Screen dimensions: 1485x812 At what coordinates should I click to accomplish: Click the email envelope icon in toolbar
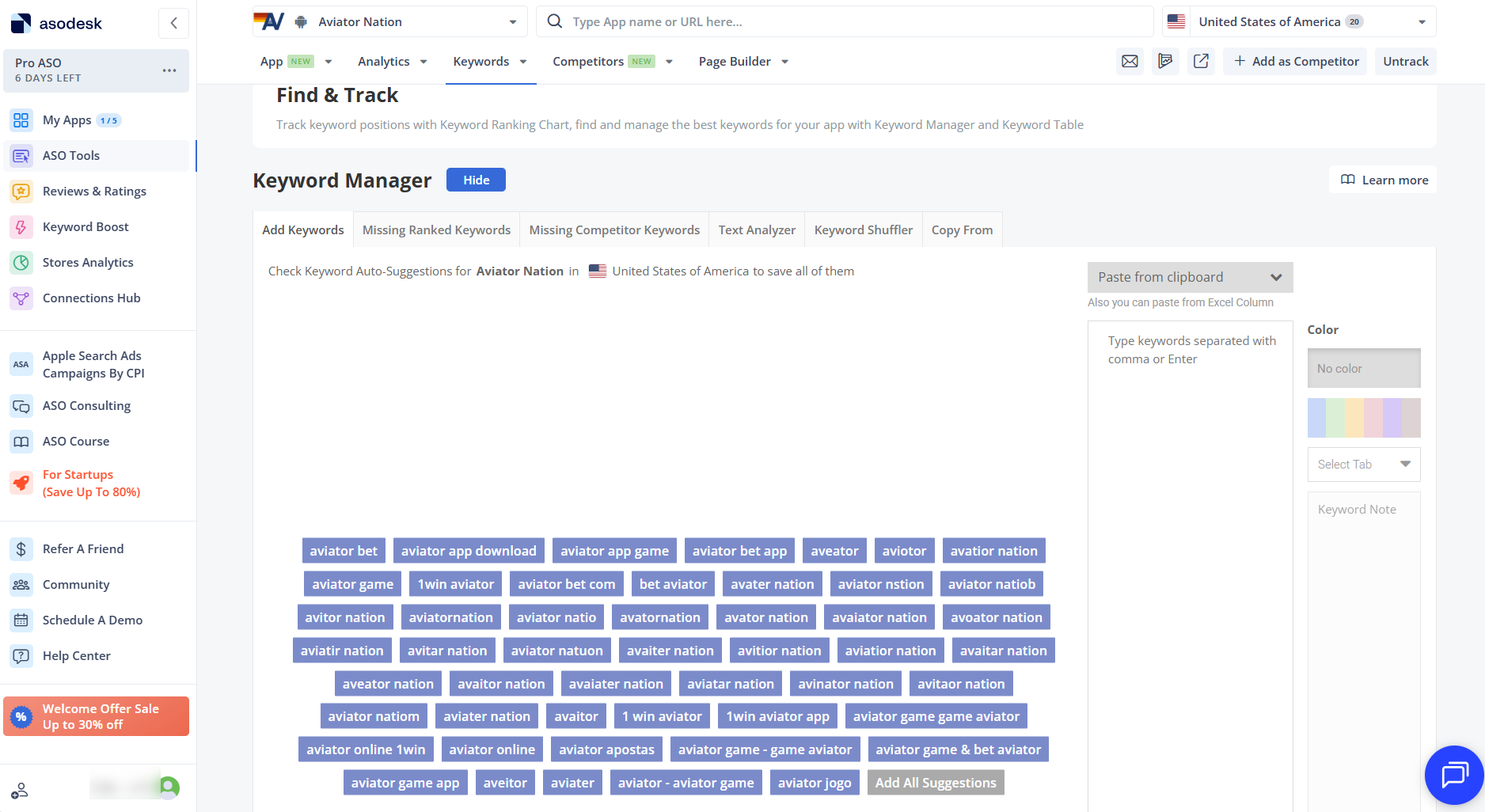point(1130,62)
